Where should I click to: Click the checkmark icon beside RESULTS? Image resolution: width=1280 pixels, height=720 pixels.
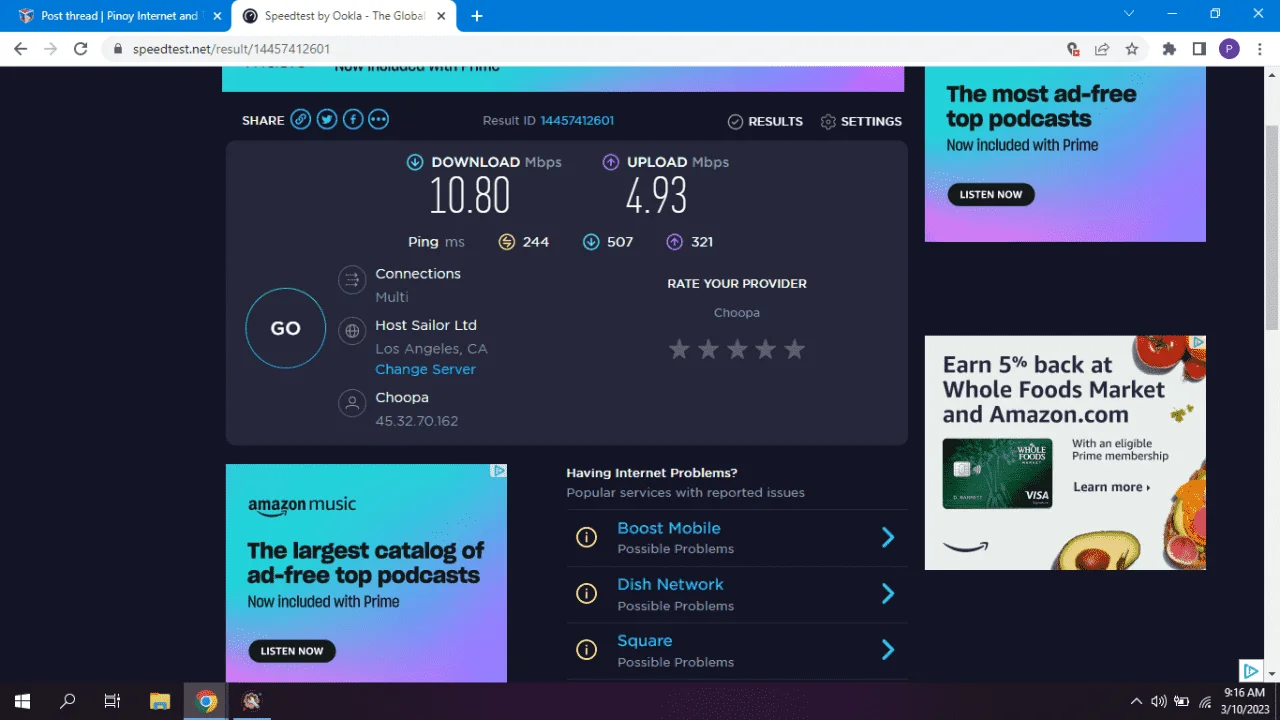tap(735, 122)
